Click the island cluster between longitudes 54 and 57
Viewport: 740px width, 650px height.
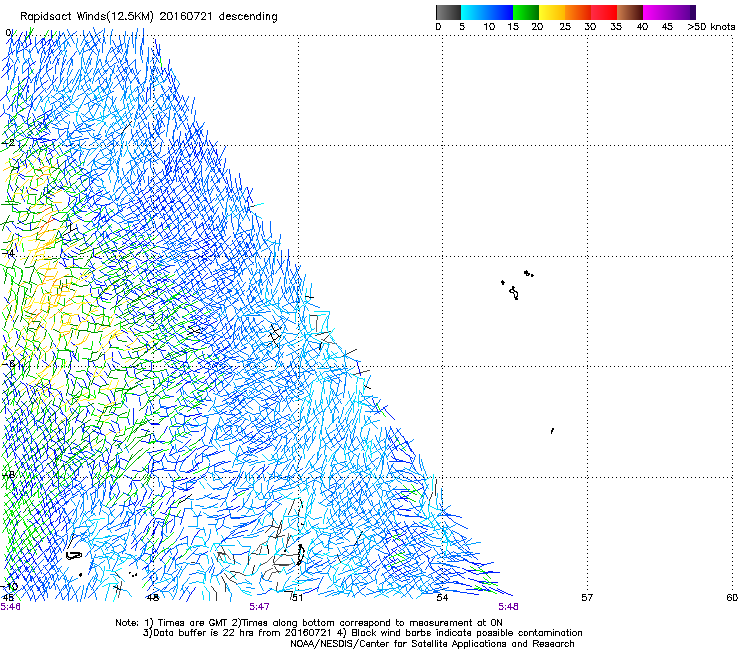[x=517, y=285]
